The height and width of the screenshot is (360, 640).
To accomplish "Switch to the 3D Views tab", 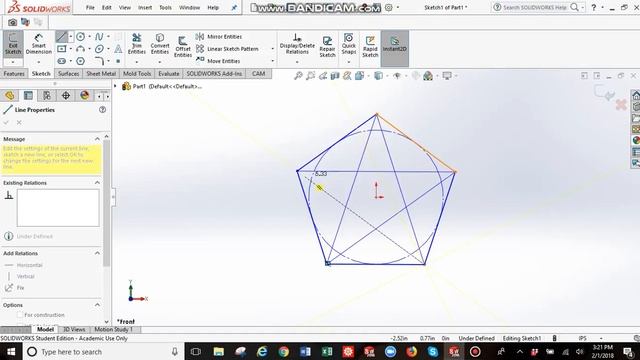I will point(74,329).
